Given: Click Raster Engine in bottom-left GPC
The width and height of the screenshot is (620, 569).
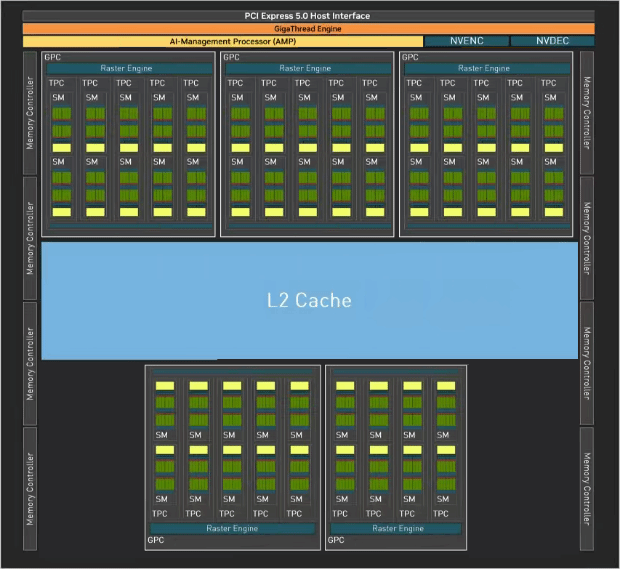Looking at the screenshot, I should coord(232,528).
